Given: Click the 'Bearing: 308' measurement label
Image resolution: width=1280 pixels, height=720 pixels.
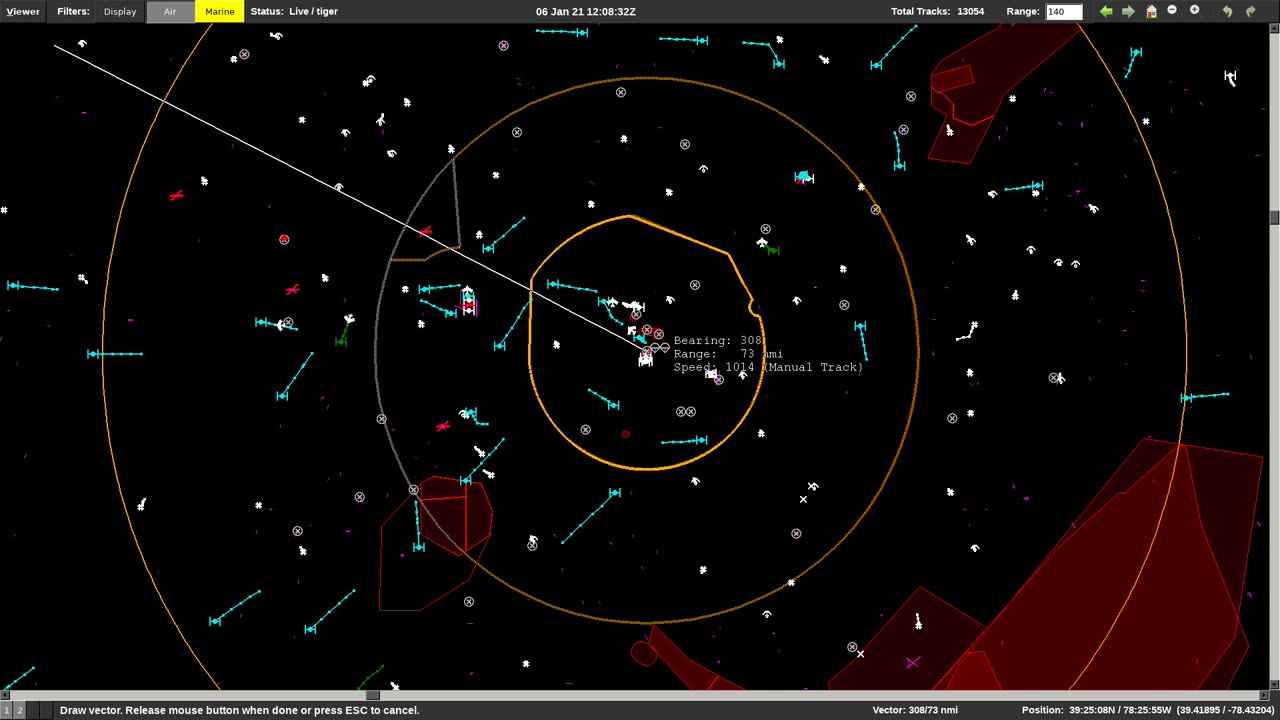Looking at the screenshot, I should (x=718, y=341).
